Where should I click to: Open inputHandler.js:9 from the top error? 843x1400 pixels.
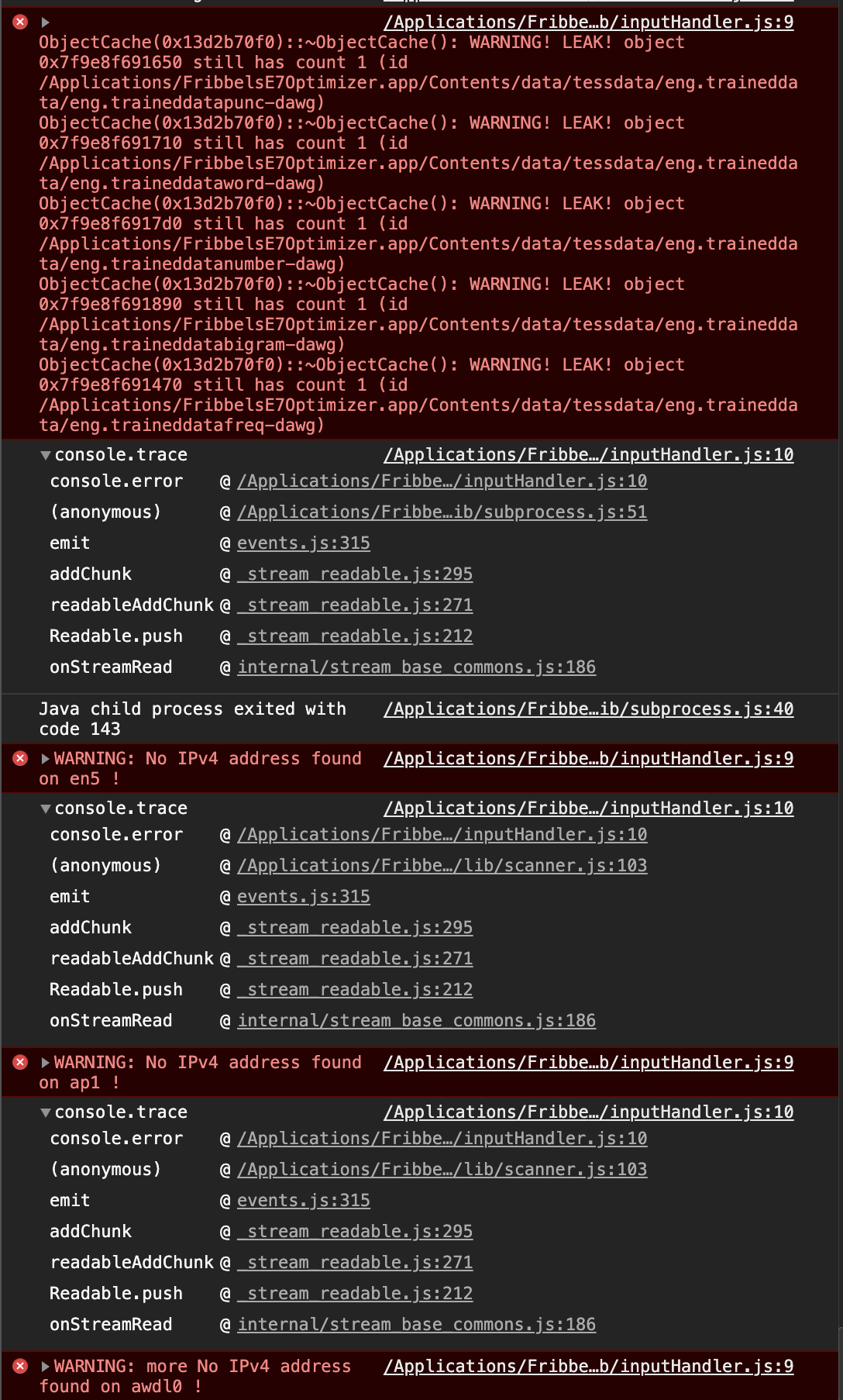589,22
